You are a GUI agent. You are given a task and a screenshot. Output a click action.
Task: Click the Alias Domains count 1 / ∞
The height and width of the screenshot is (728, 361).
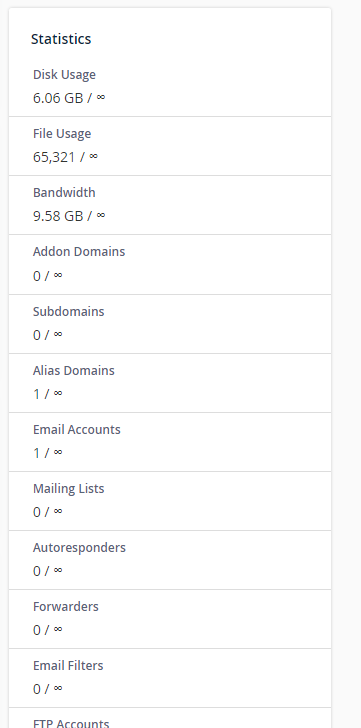click(x=47, y=394)
